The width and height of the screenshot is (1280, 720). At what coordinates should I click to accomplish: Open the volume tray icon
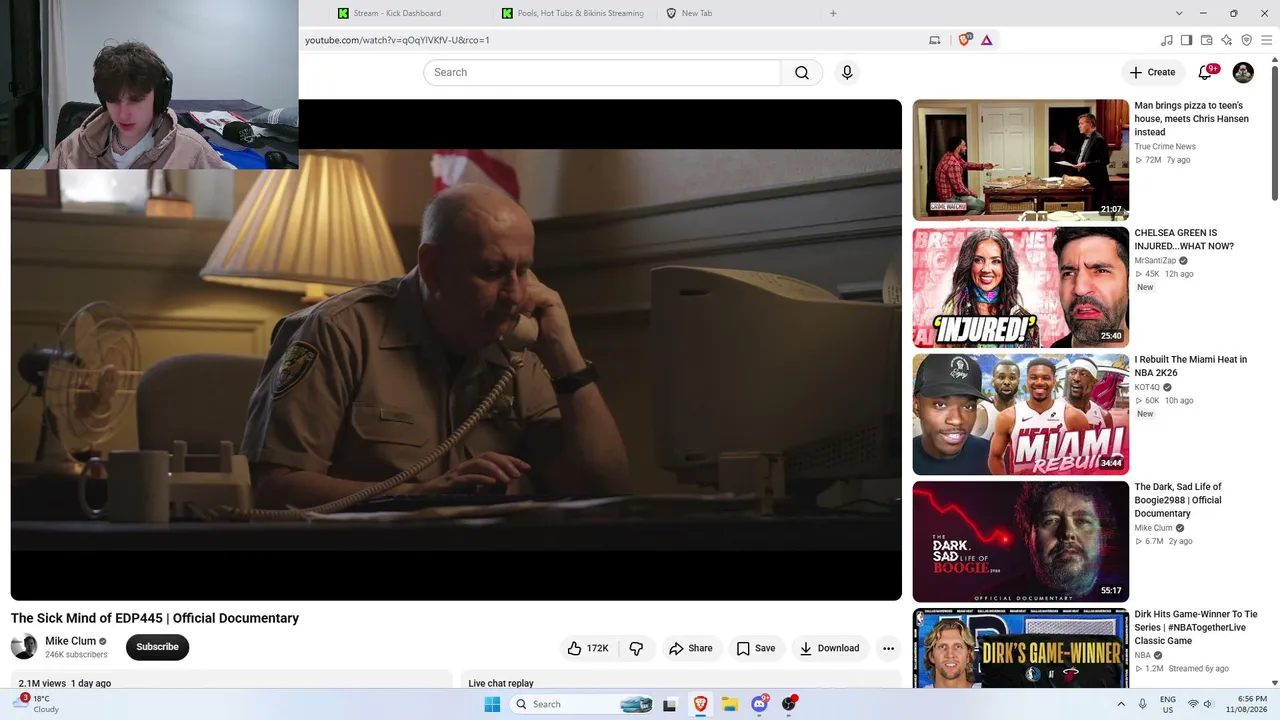point(1209,704)
